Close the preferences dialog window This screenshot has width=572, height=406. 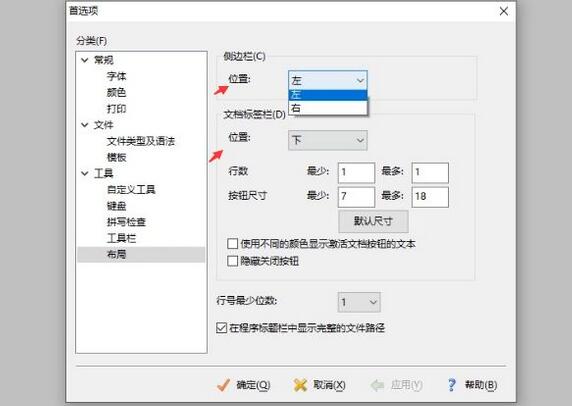pyautogui.click(x=504, y=11)
